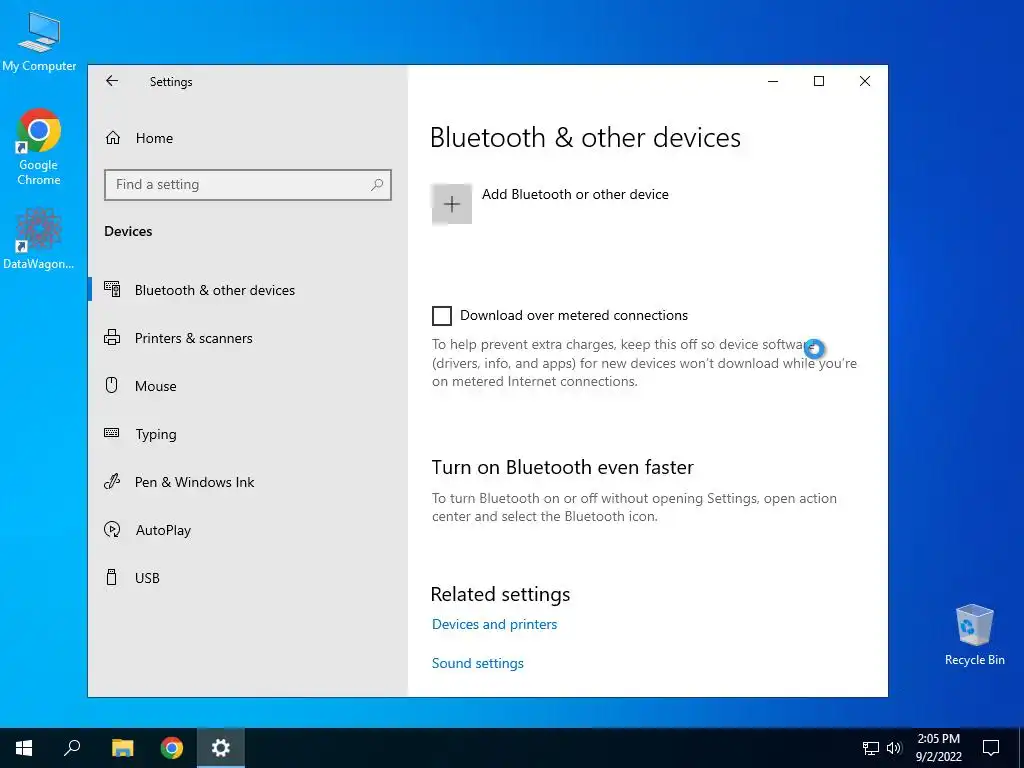Open the Windows Start menu
Screen dimensions: 1024x768
coord(24,748)
